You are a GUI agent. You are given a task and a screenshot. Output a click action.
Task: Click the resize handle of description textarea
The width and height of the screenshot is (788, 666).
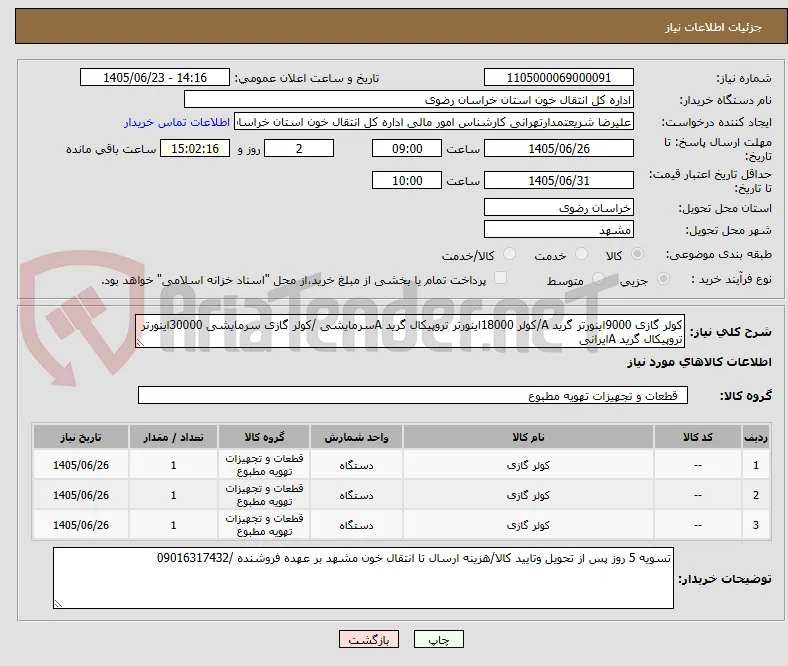pos(141,343)
